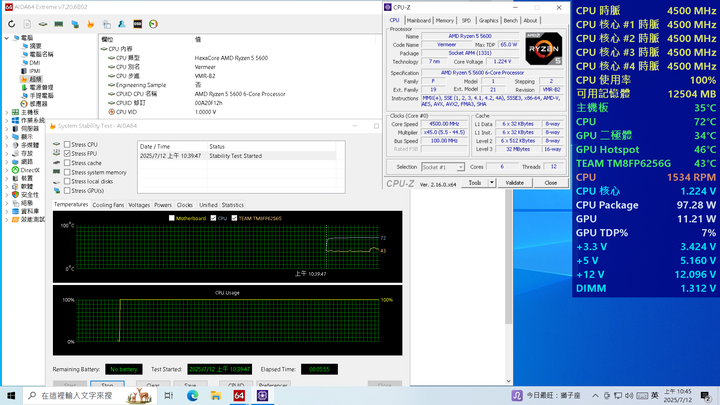Collapse the 電腦 tree node
The image size is (720, 405).
click(6, 38)
